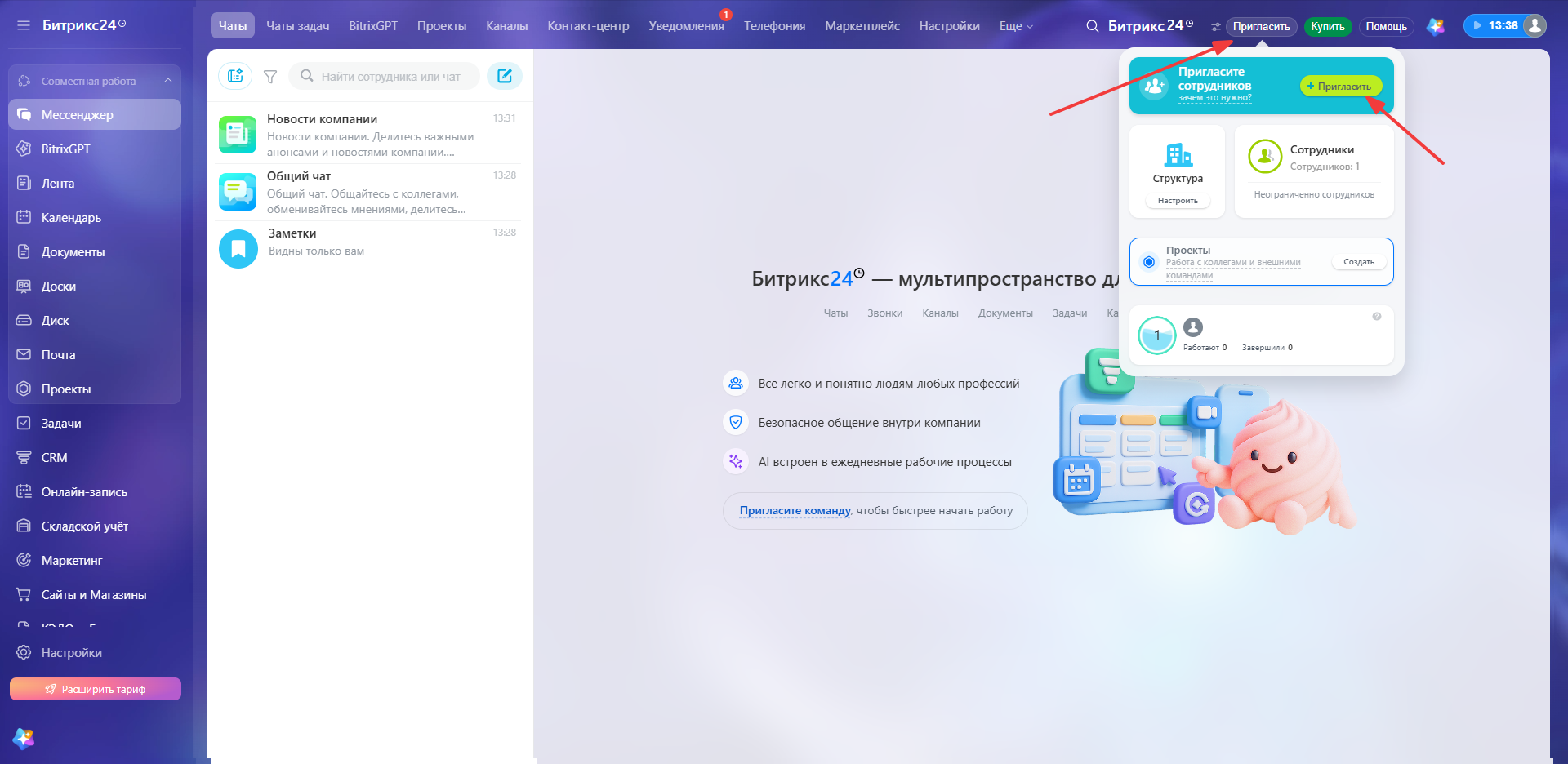This screenshot has height=764, width=1568.
Task: Click the green + Пригласить button in popup
Action: [1341, 86]
